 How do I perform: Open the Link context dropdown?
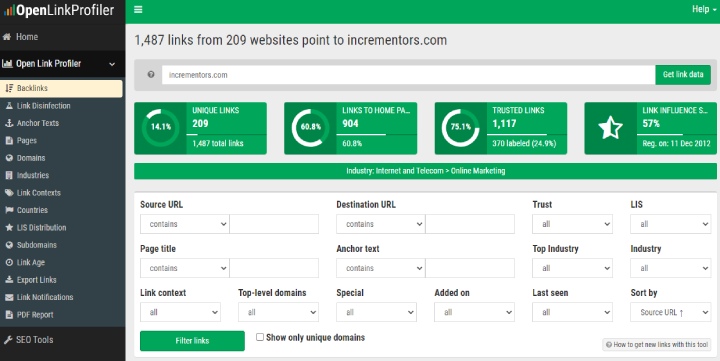tap(180, 312)
